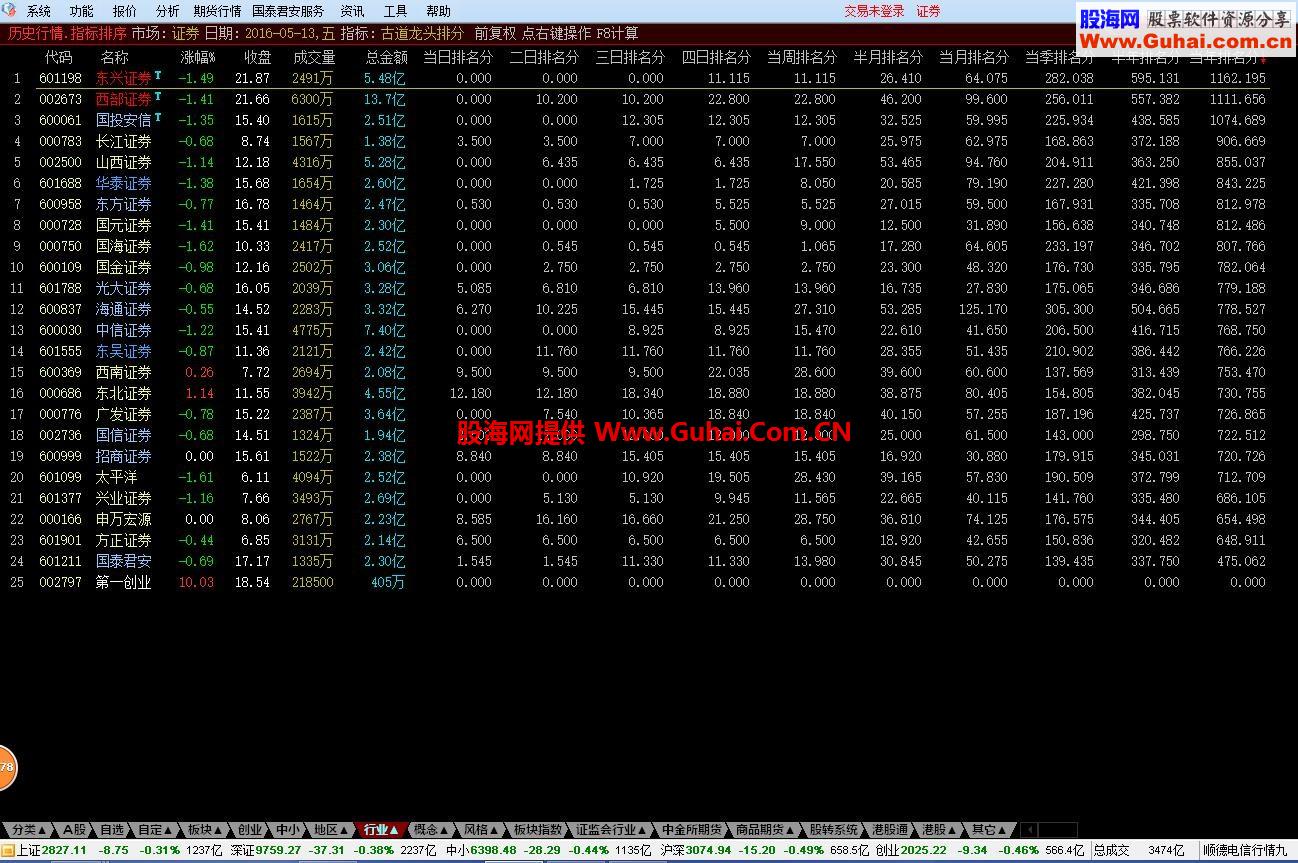Open the 帮助 menu

pos(438,11)
